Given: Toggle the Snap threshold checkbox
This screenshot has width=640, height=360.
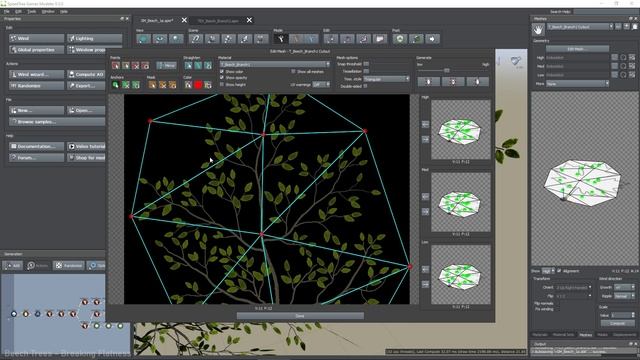Looking at the screenshot, I should pyautogui.click(x=366, y=64).
